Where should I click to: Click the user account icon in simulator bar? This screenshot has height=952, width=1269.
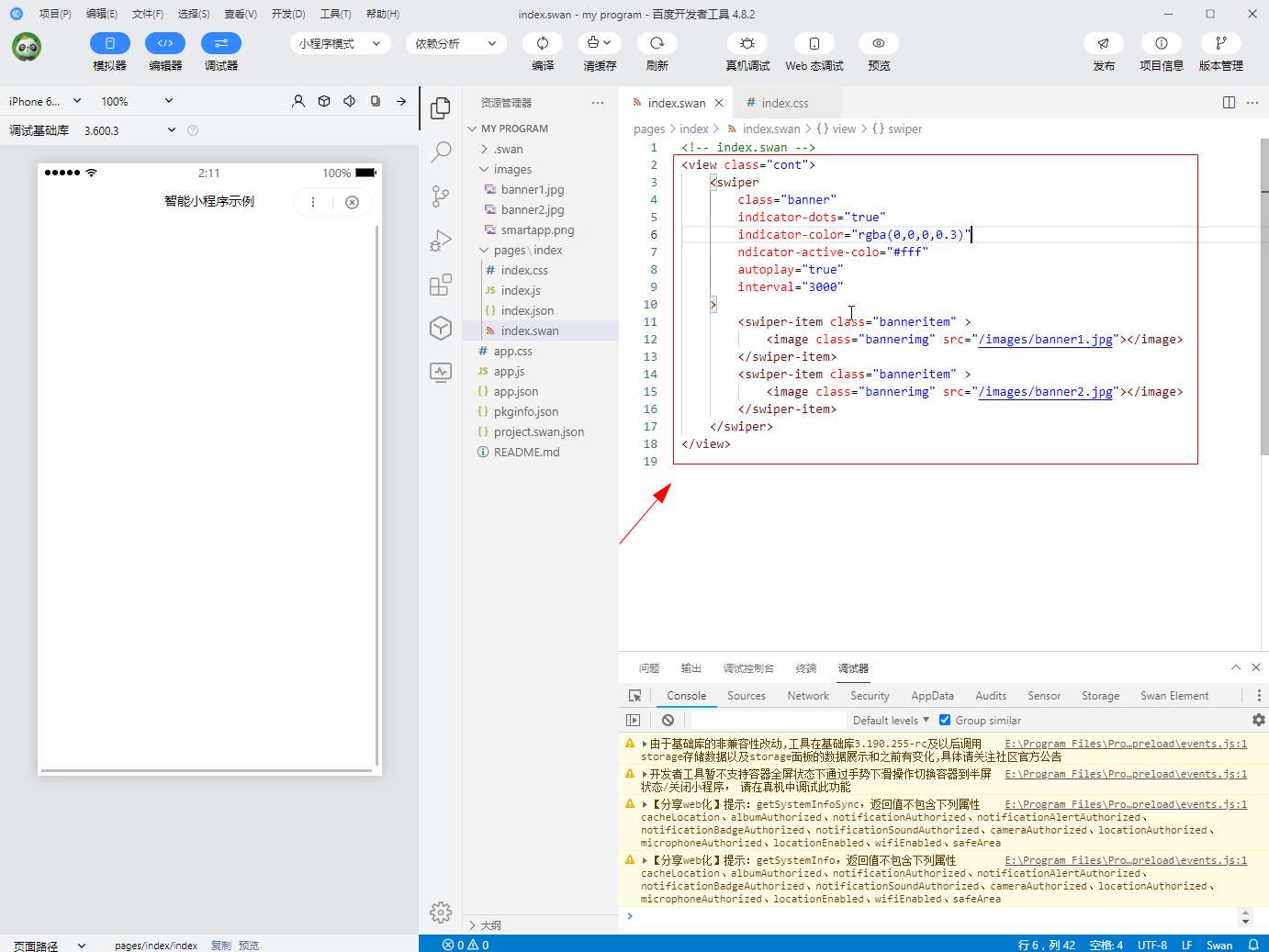pyautogui.click(x=298, y=101)
